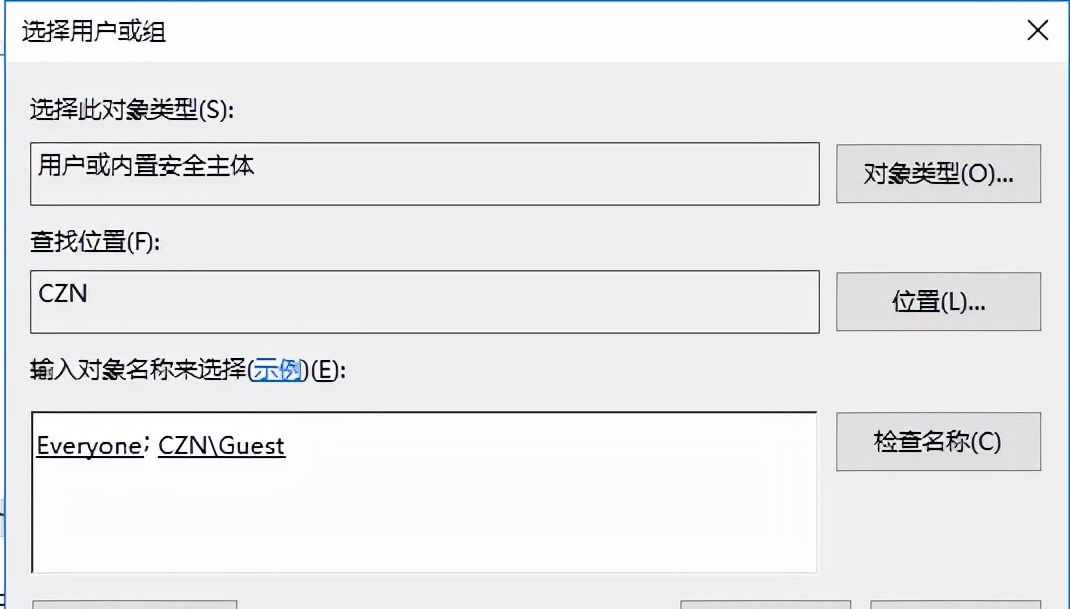Click the semicolon between Everyone and CZN\Guest
1070x609 pixels.
(x=148, y=445)
